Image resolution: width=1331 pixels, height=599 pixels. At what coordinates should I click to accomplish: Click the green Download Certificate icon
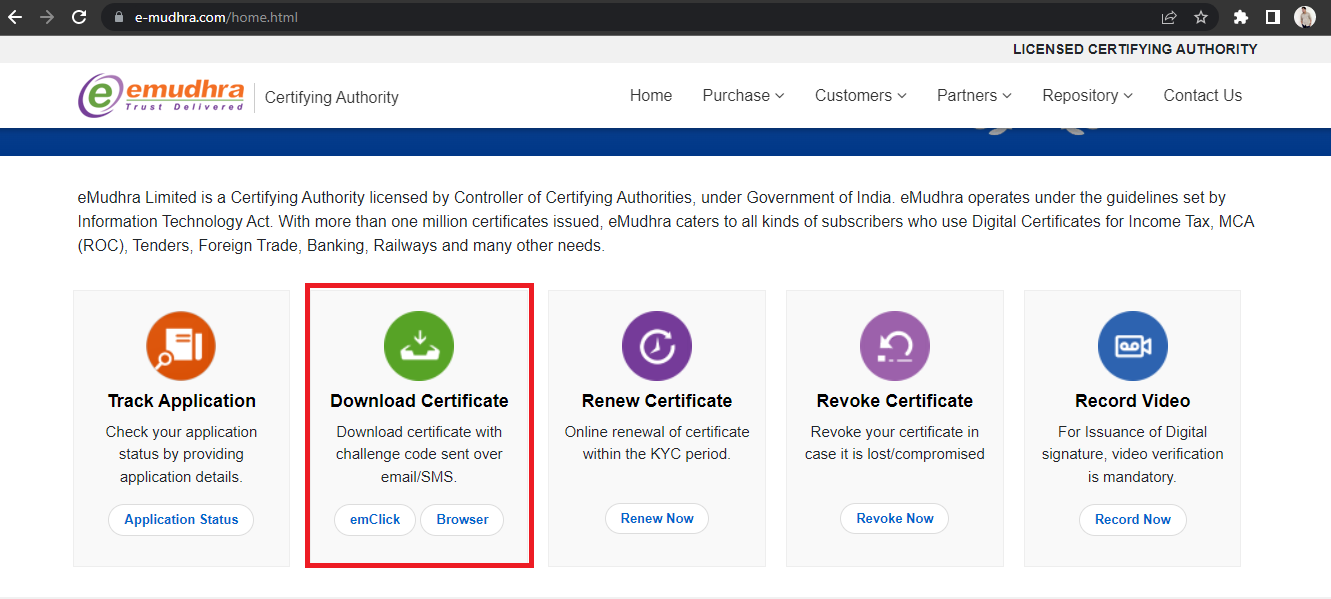click(x=419, y=345)
